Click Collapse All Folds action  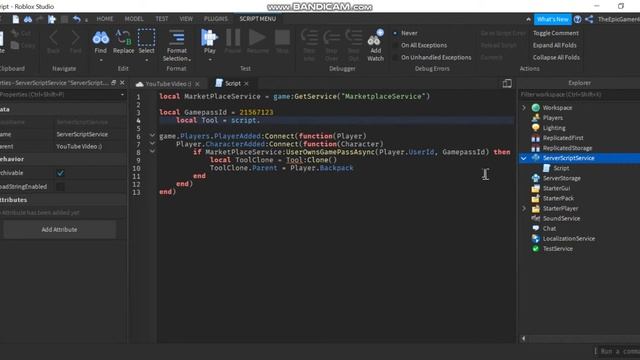coord(556,58)
